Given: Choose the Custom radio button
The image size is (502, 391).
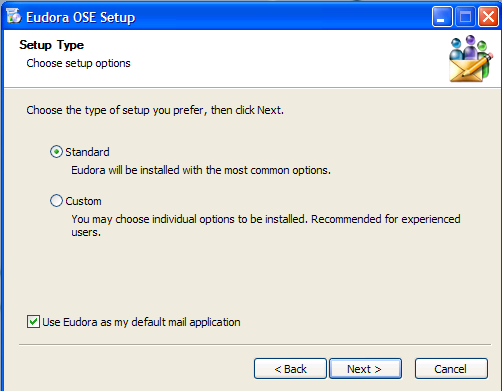Looking at the screenshot, I should 56,201.
